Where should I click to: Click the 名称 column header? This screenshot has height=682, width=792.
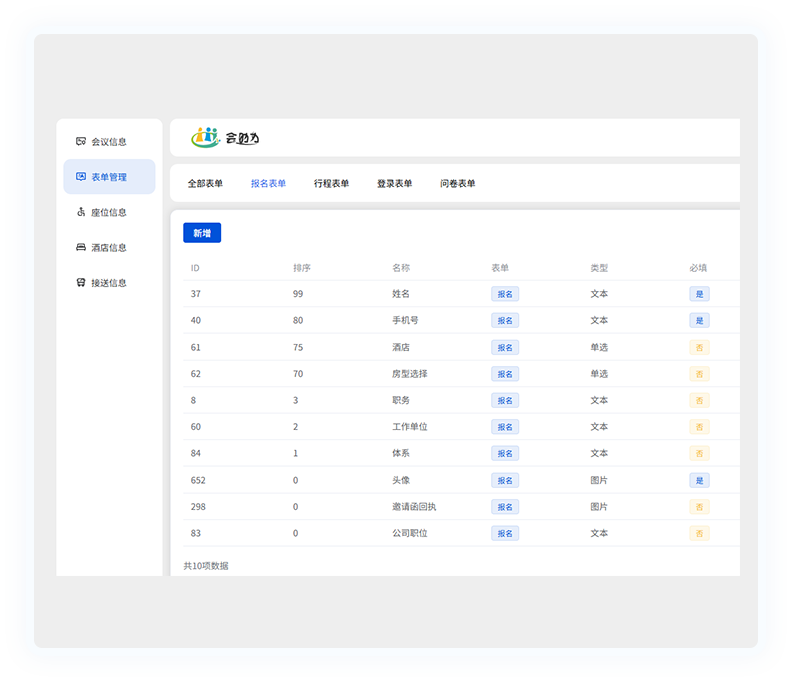(401, 268)
